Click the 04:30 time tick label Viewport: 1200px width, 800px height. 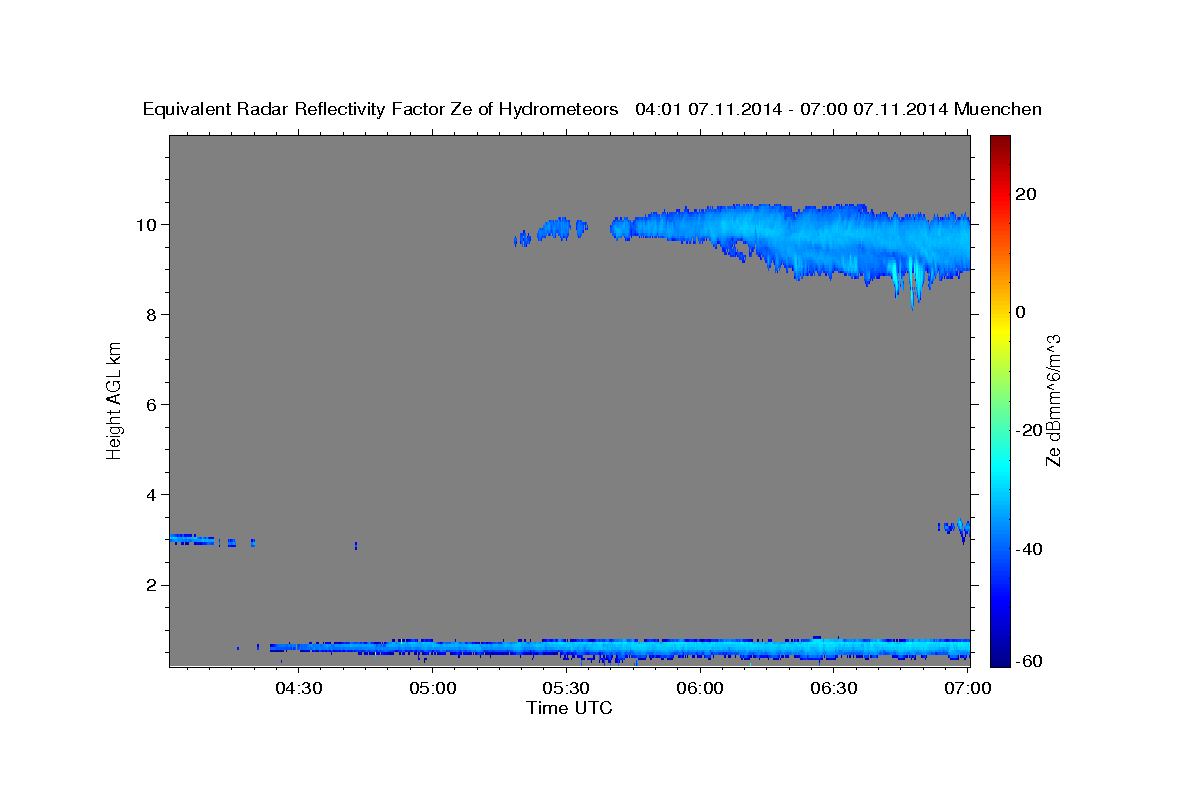pos(298,688)
